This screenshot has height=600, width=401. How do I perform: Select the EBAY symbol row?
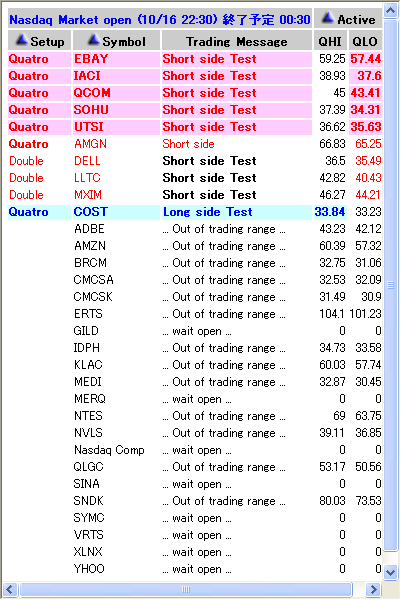click(x=195, y=59)
